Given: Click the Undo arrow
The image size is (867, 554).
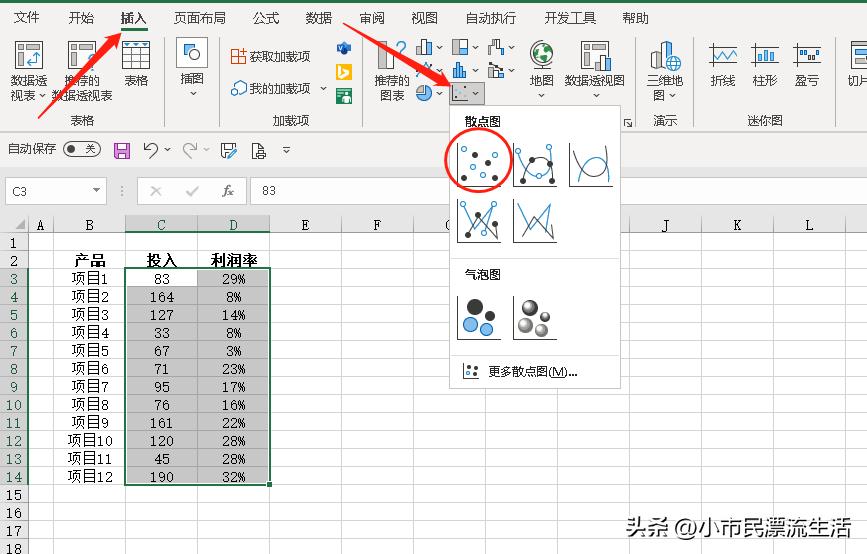Looking at the screenshot, I should (150, 150).
